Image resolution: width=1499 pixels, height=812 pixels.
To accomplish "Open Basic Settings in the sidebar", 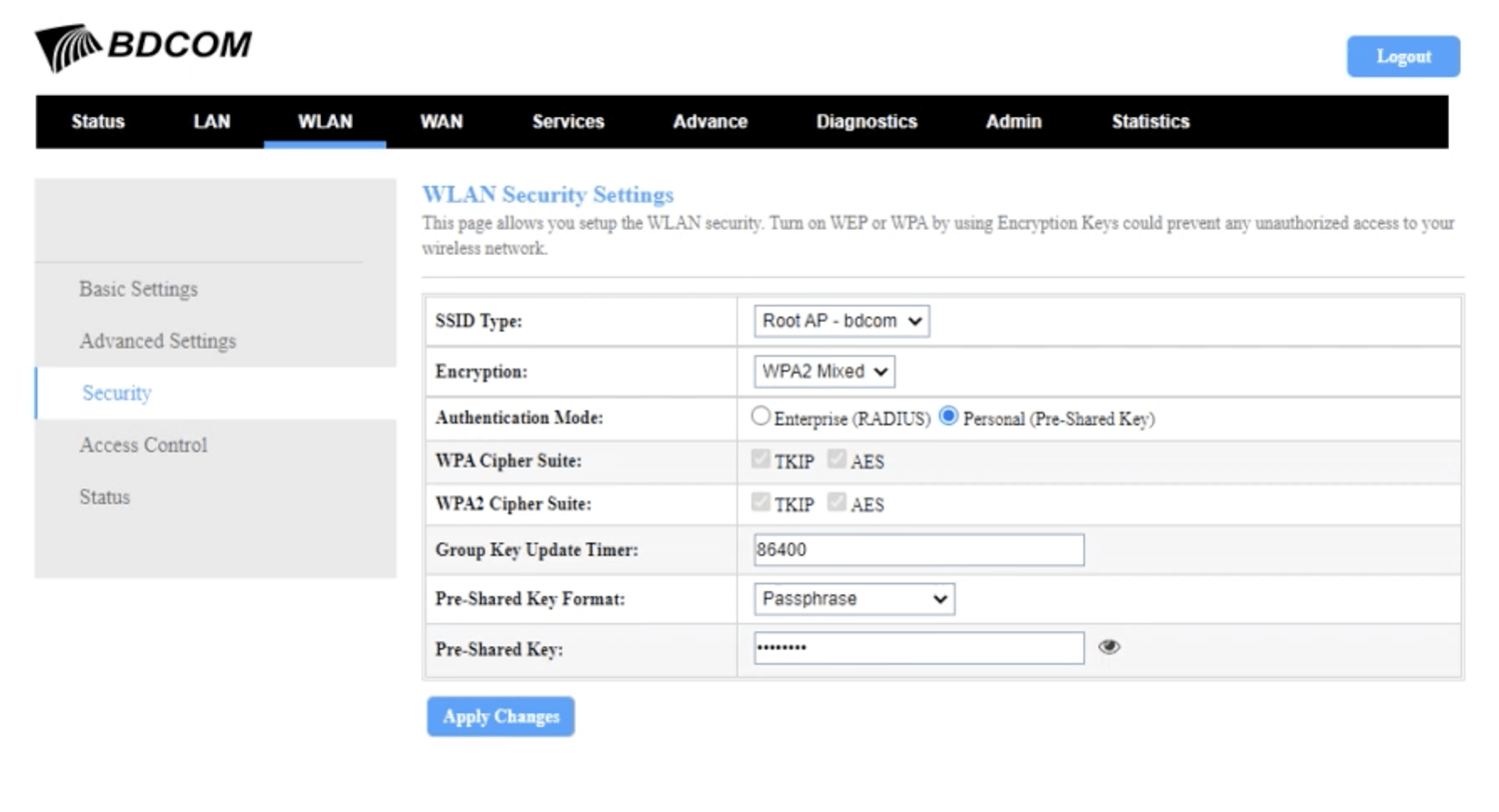I will coord(139,290).
